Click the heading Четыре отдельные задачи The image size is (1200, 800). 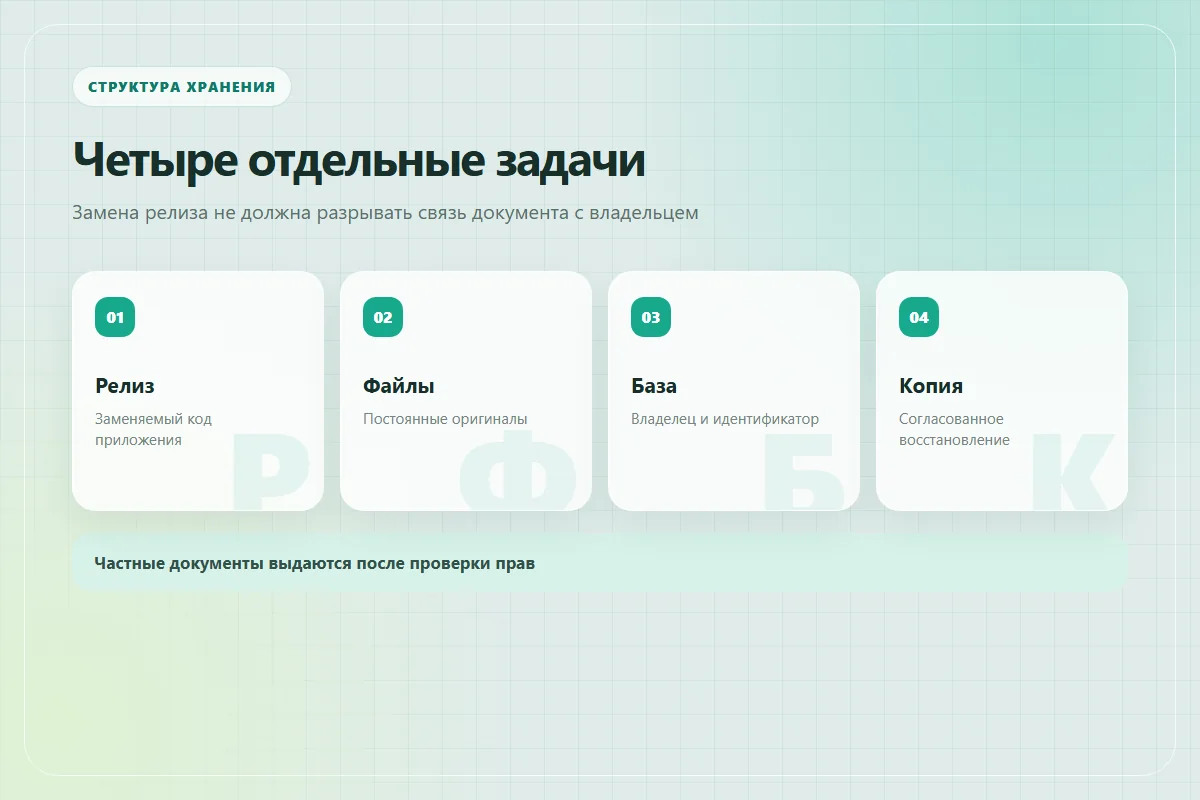(x=359, y=160)
